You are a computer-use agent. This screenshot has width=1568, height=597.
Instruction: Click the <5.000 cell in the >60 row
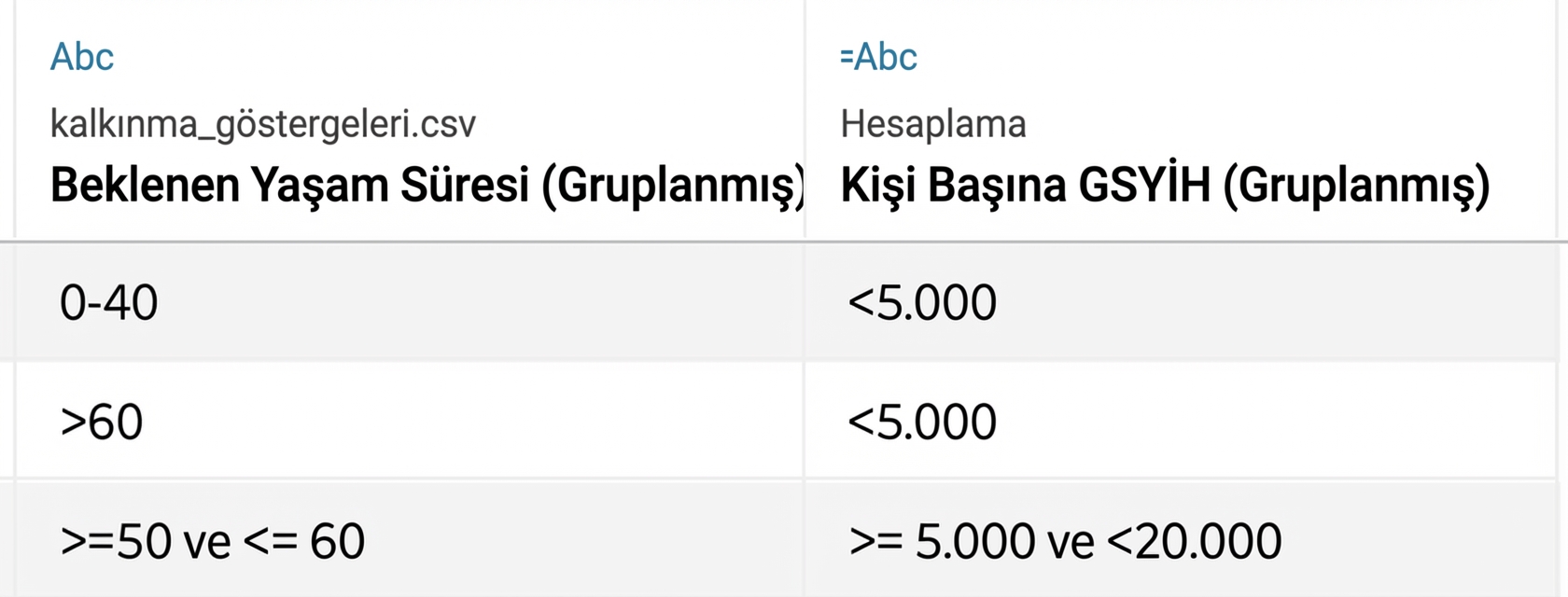(922, 422)
